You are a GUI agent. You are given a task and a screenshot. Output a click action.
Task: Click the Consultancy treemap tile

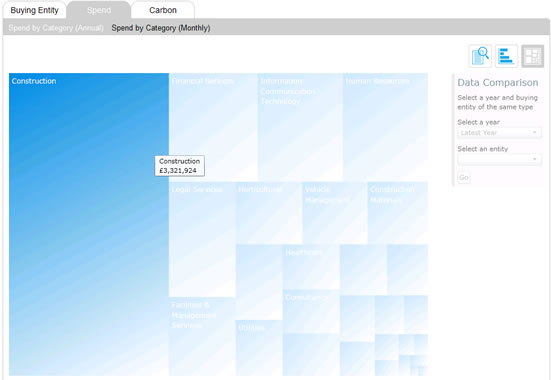pos(311,311)
